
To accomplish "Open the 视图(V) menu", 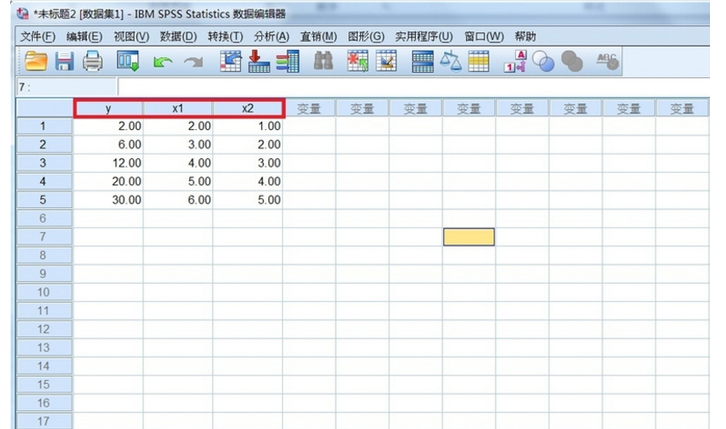I will pyautogui.click(x=131, y=37).
